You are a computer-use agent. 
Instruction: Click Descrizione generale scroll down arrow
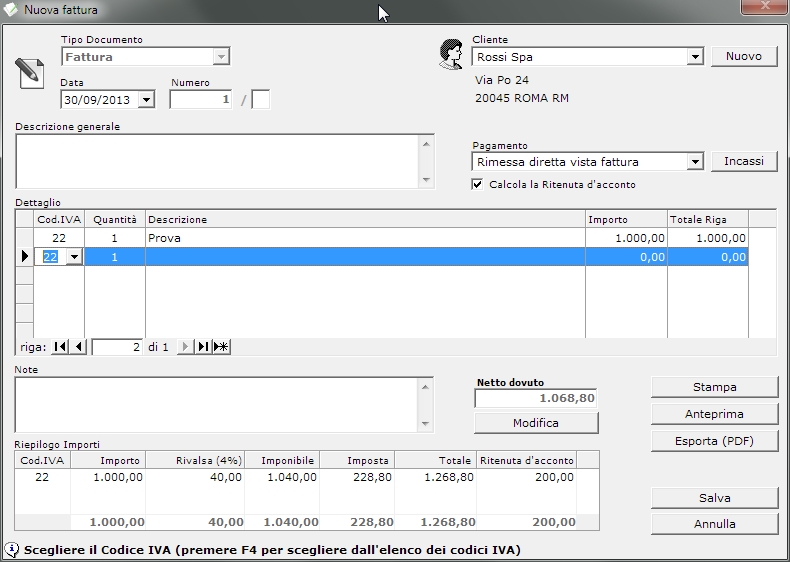click(x=426, y=180)
